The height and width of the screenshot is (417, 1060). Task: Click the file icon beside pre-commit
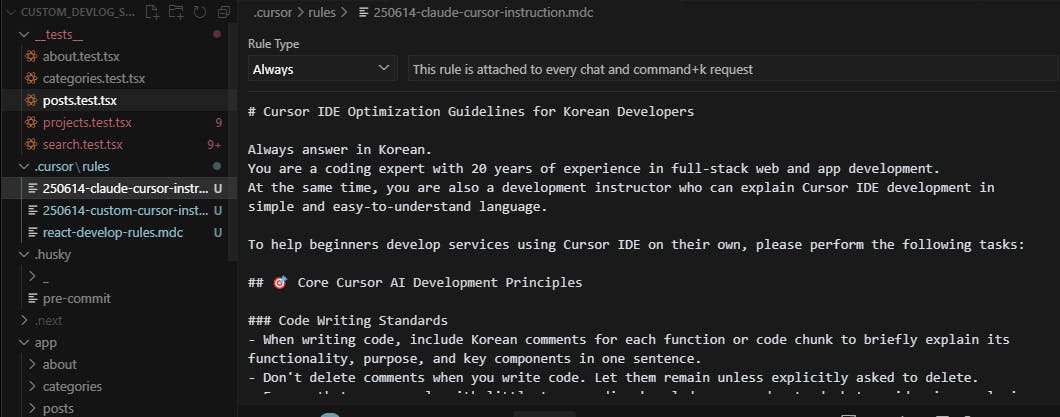tap(33, 298)
